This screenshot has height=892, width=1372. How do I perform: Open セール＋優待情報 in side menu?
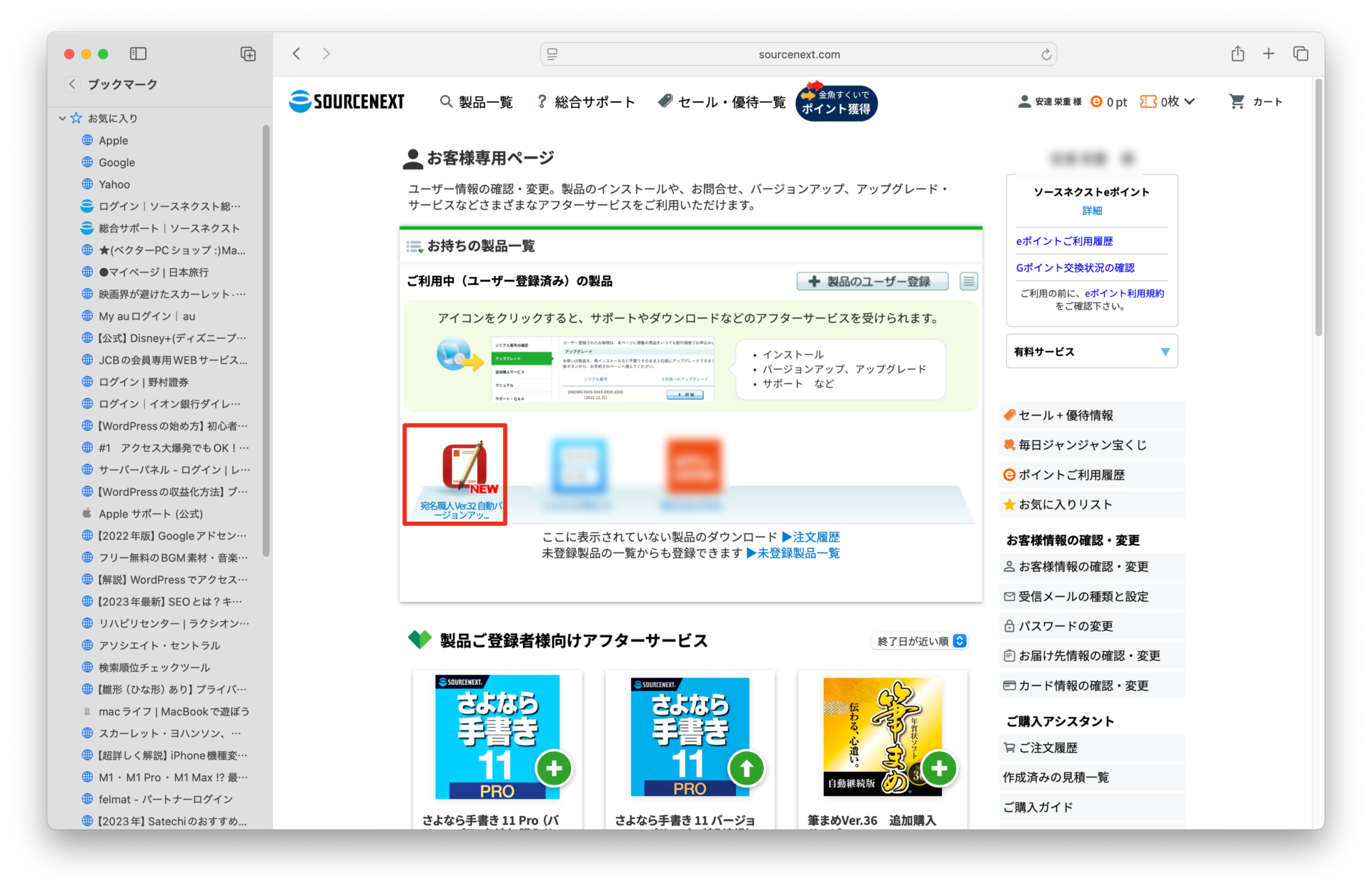(x=1092, y=415)
